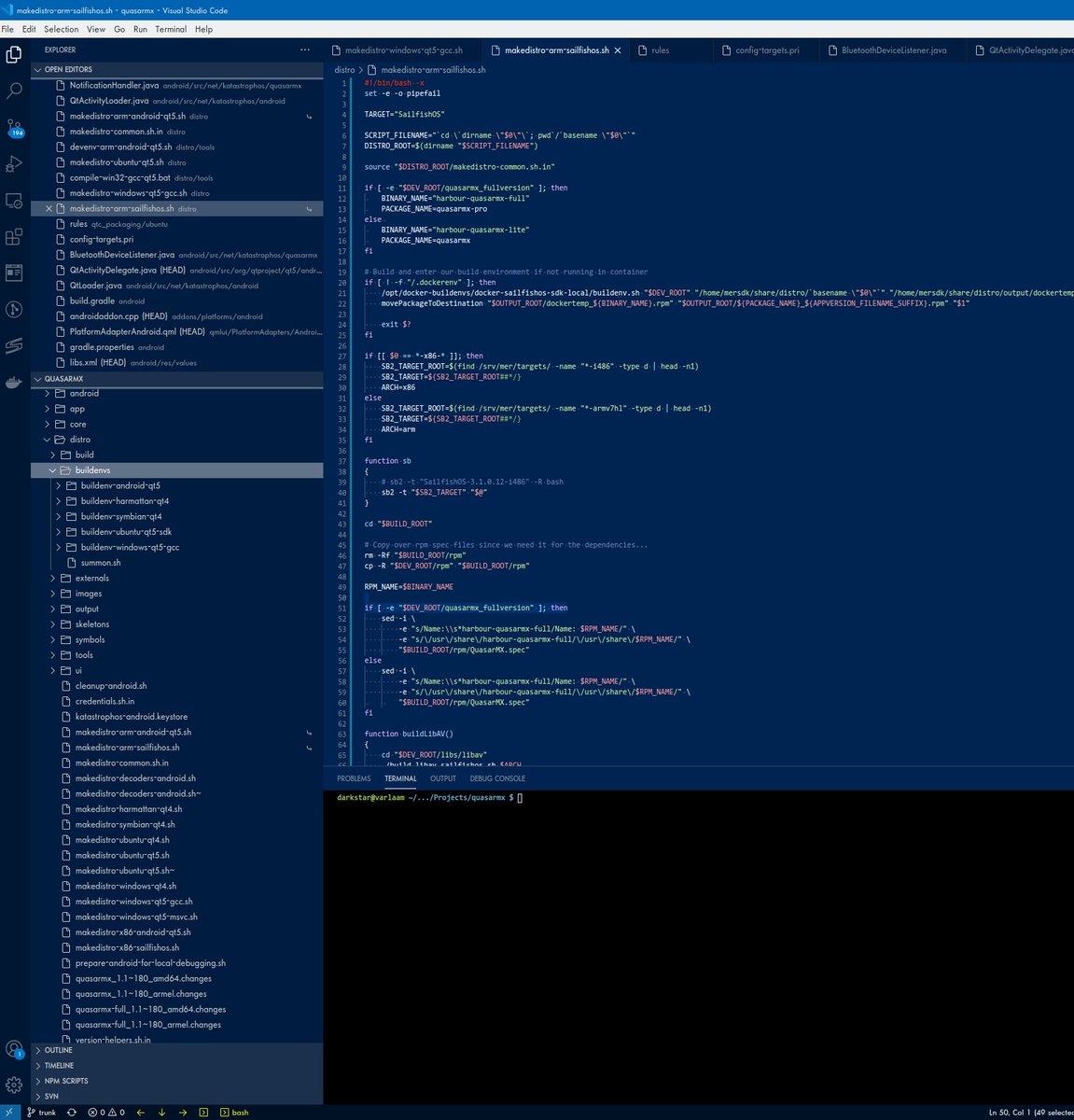Image resolution: width=1074 pixels, height=1120 pixels.
Task: Open the Explorer view in activity bar
Action: click(x=14, y=55)
